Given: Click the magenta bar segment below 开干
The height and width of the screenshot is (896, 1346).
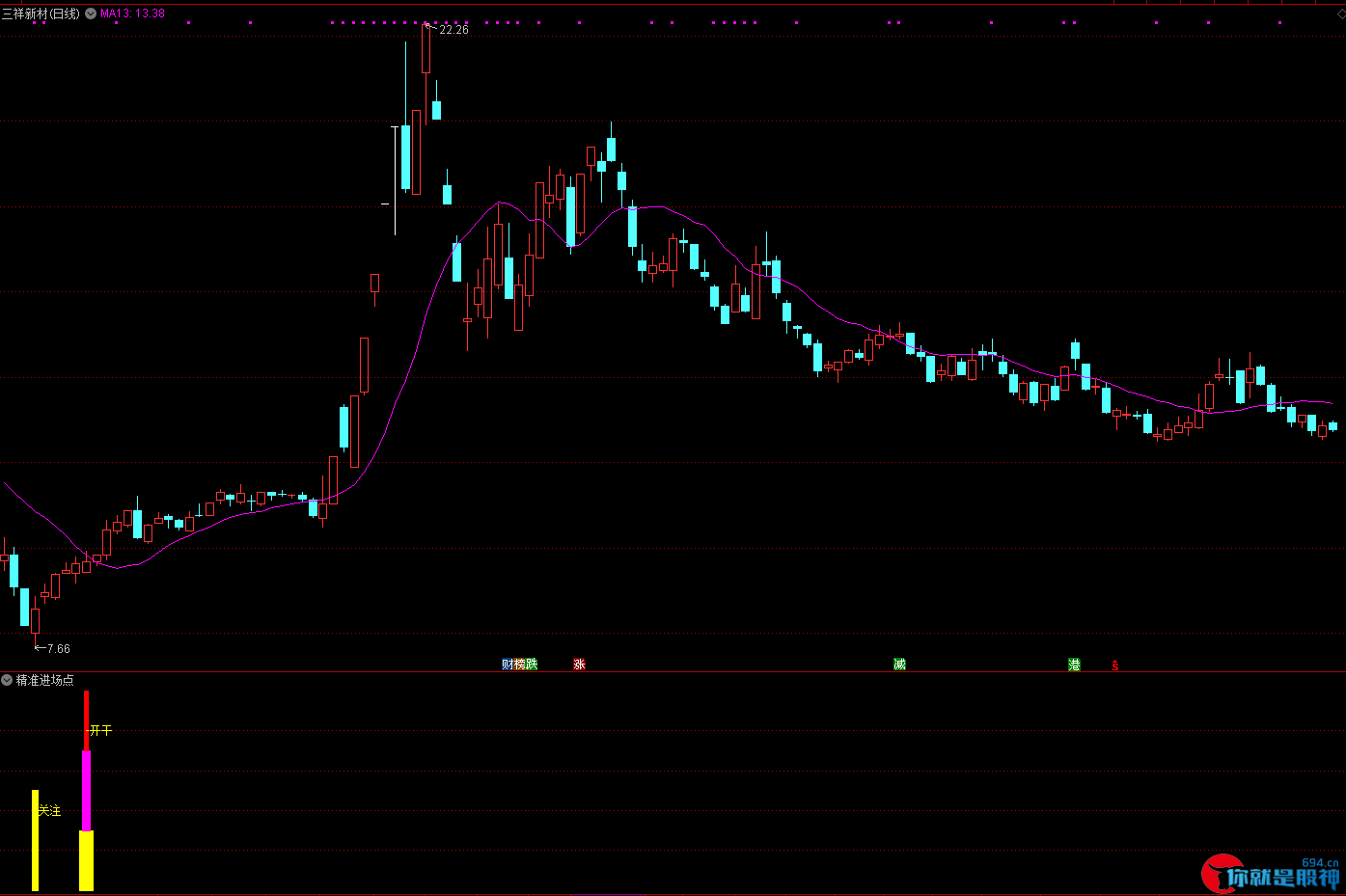Looking at the screenshot, I should [x=86, y=790].
